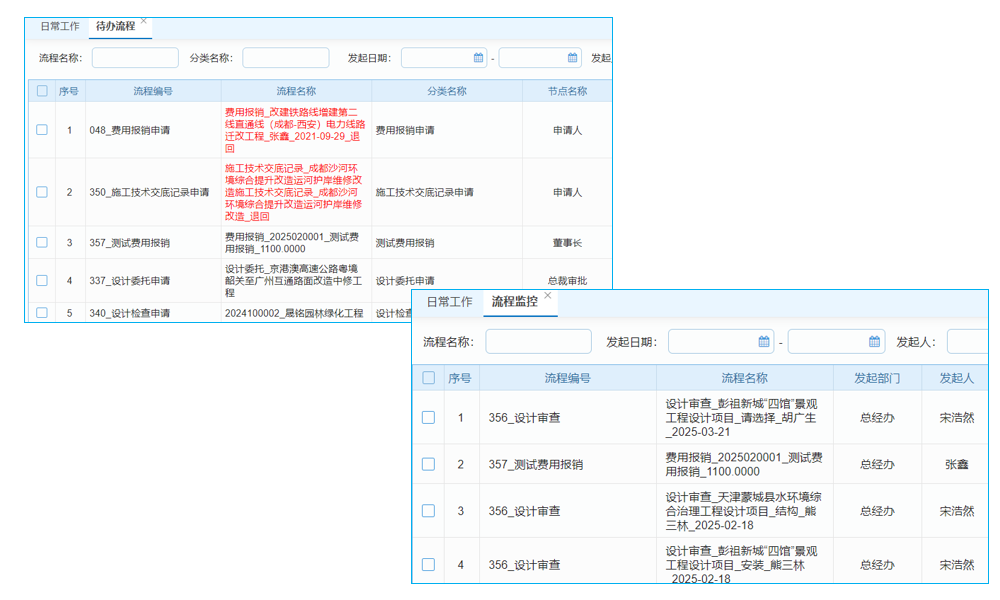Check the row for 048_费用报销申请
This screenshot has height=600, width=1000.
(x=42, y=129)
